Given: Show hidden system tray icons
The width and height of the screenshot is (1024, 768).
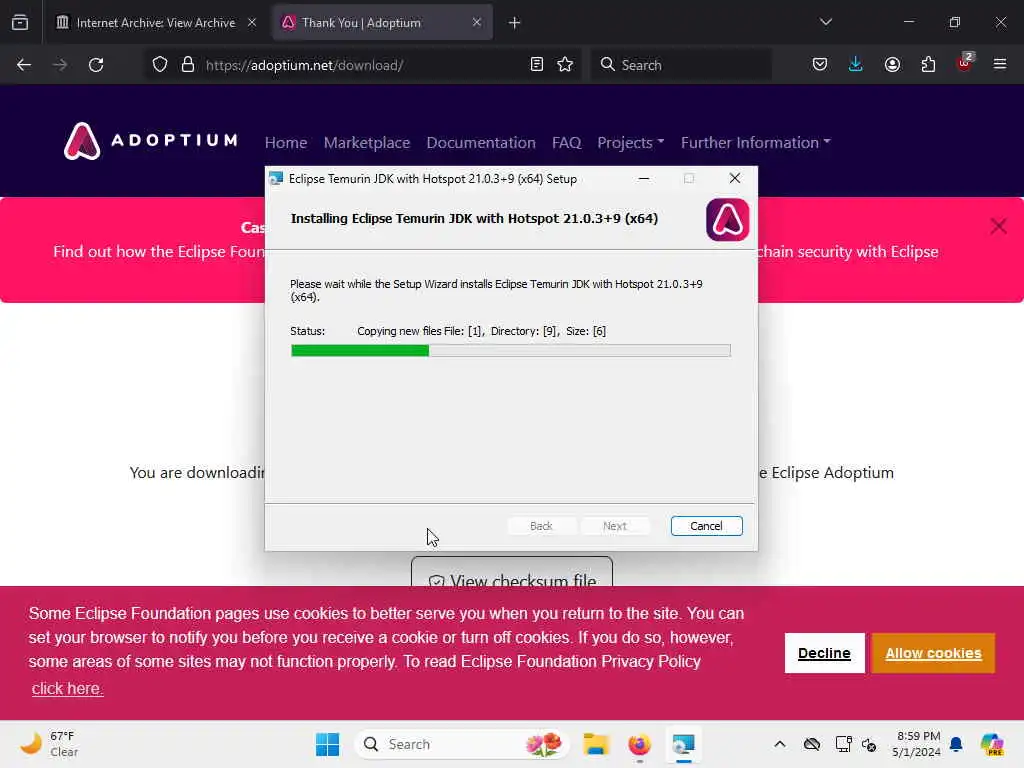Looking at the screenshot, I should [780, 744].
